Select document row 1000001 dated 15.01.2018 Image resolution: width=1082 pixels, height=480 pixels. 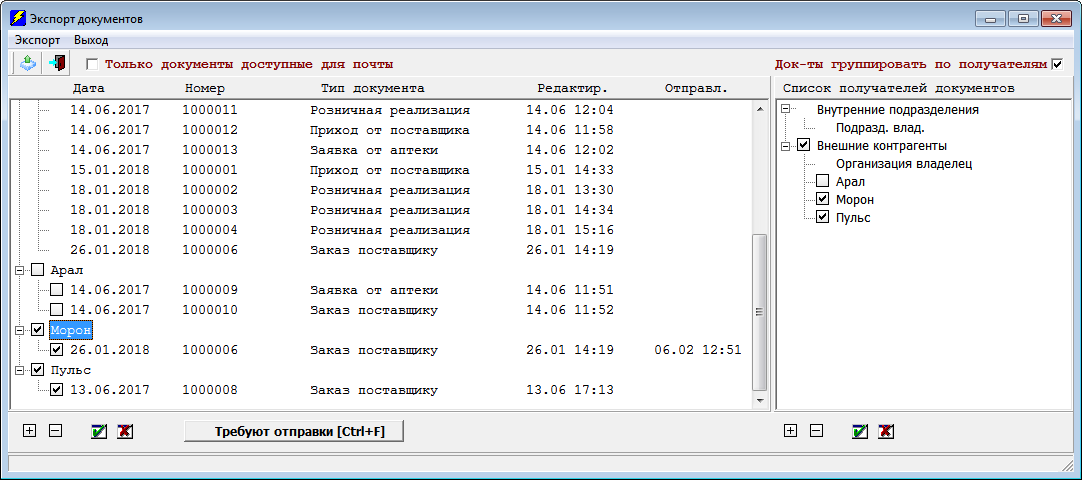(342, 170)
